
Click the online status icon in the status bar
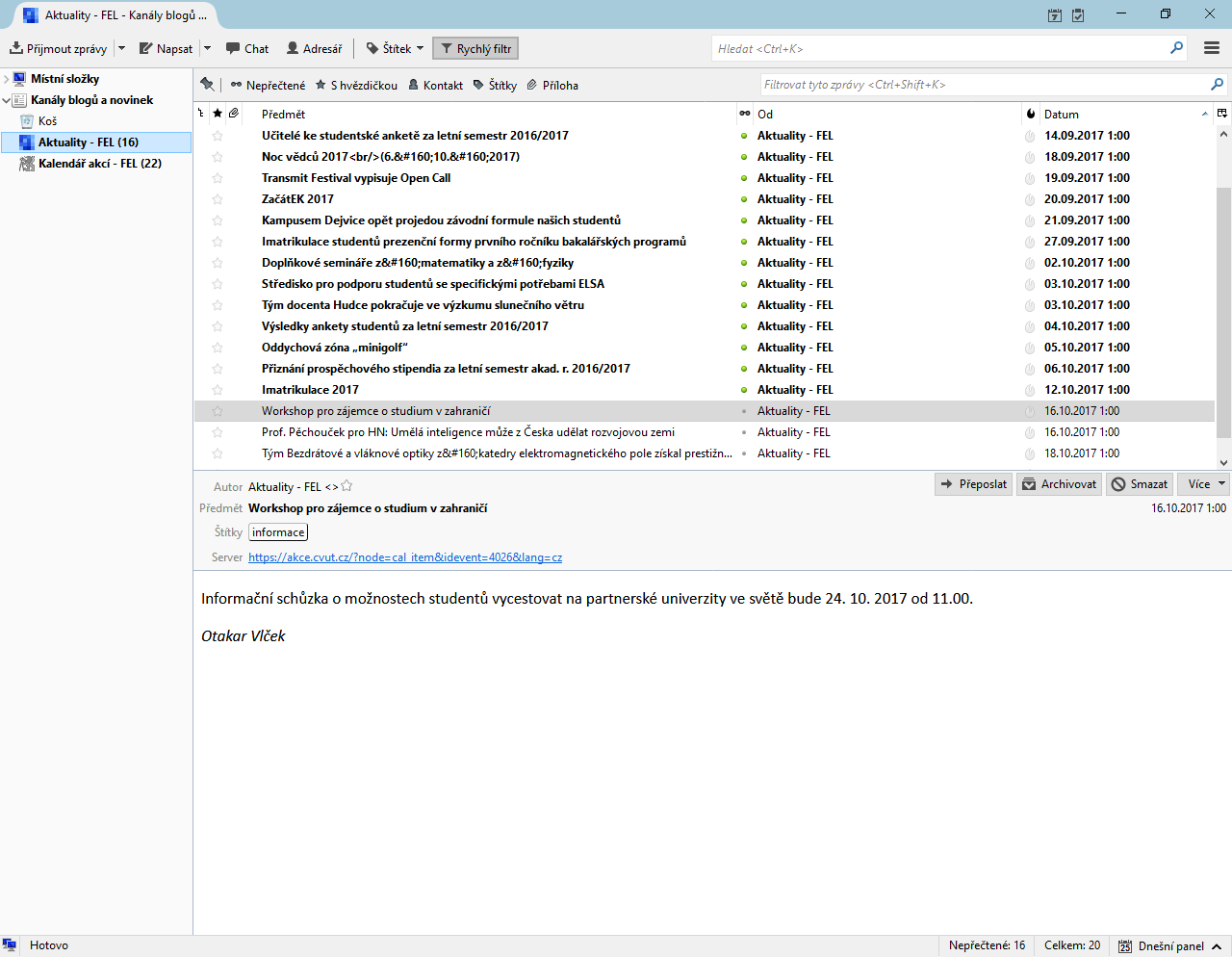(10, 945)
